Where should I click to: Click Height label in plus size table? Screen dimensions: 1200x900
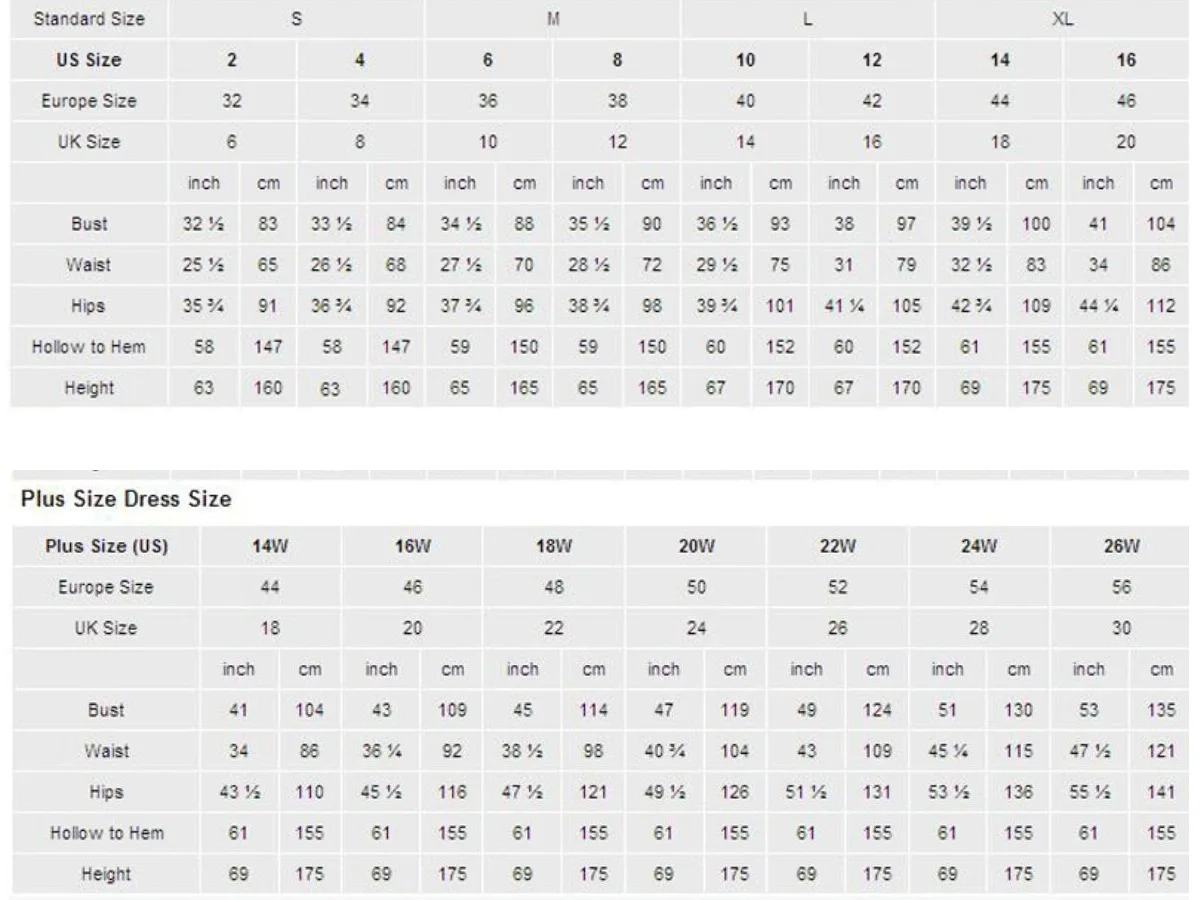pyautogui.click(x=106, y=874)
